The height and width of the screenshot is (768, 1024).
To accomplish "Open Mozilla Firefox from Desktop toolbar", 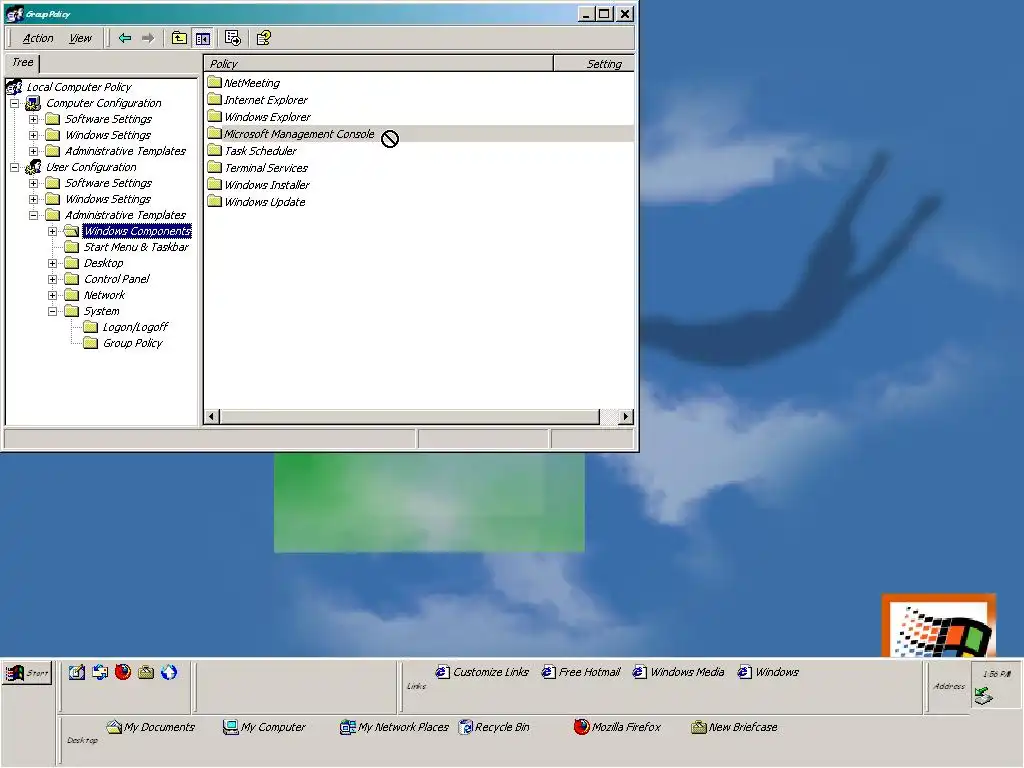I will (x=617, y=727).
